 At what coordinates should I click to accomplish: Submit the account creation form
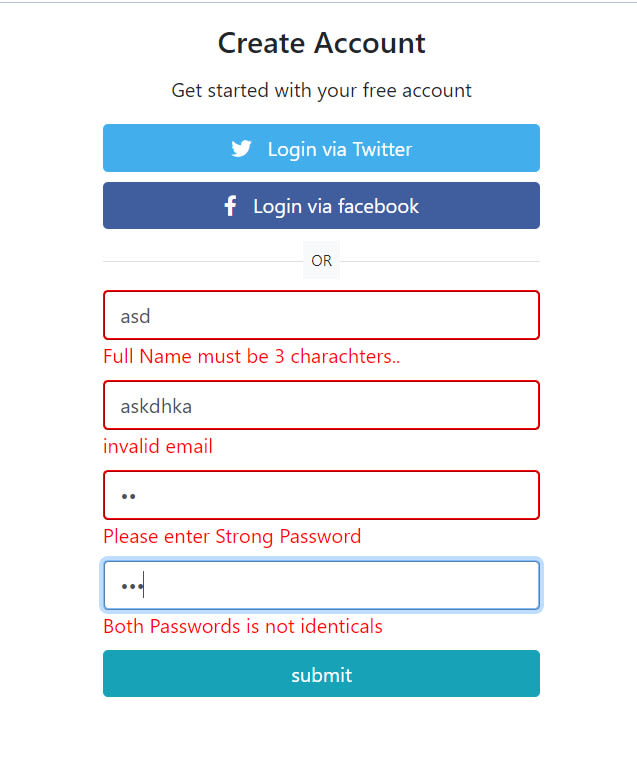tap(321, 674)
